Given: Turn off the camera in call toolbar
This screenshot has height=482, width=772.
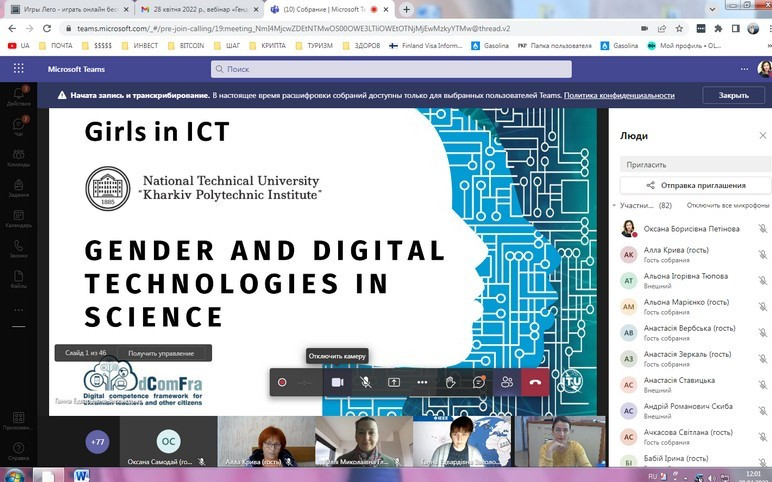Looking at the screenshot, I should [x=337, y=382].
